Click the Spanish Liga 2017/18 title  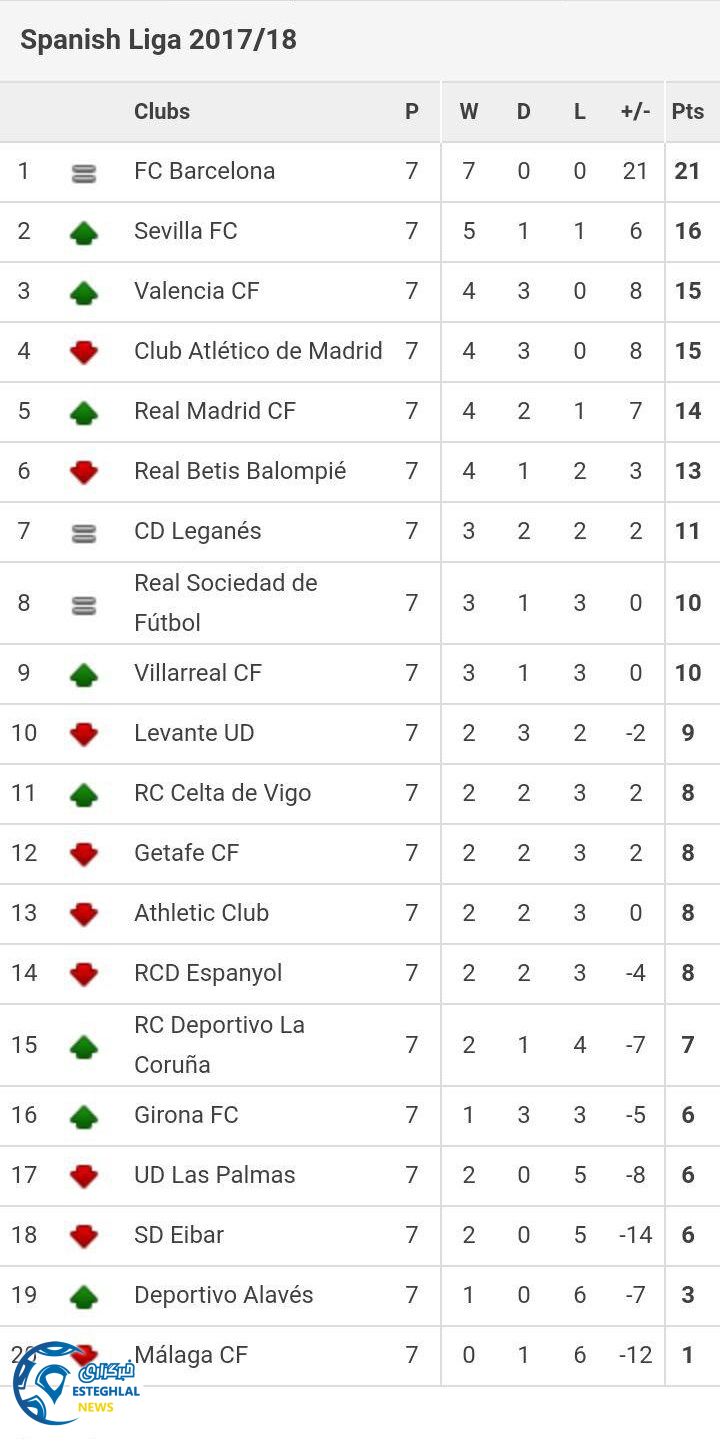(x=158, y=40)
